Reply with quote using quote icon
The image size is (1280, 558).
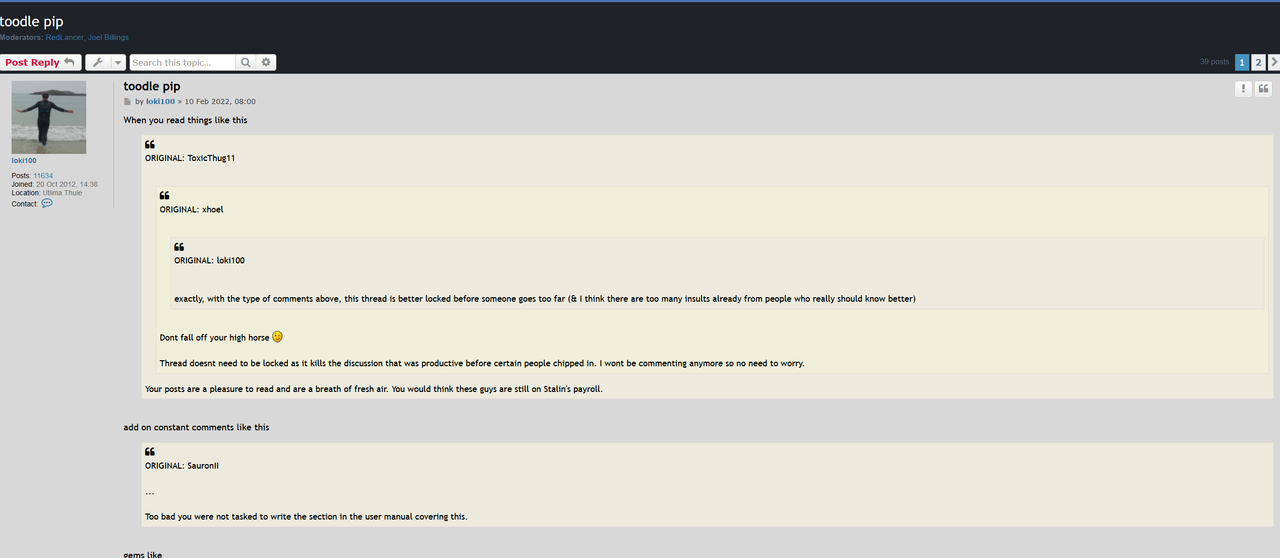click(x=1264, y=89)
